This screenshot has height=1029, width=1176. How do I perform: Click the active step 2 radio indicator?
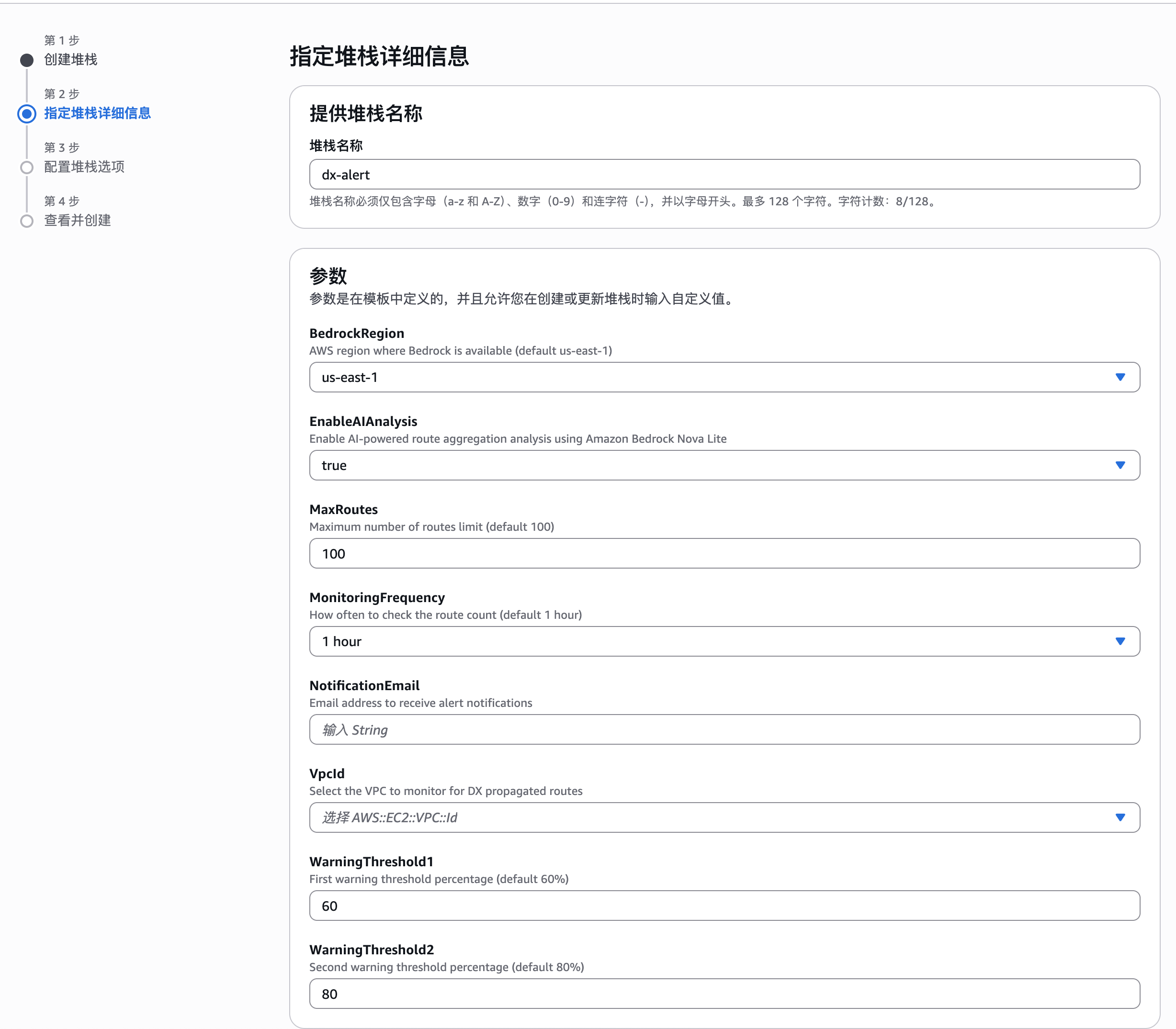(26, 114)
